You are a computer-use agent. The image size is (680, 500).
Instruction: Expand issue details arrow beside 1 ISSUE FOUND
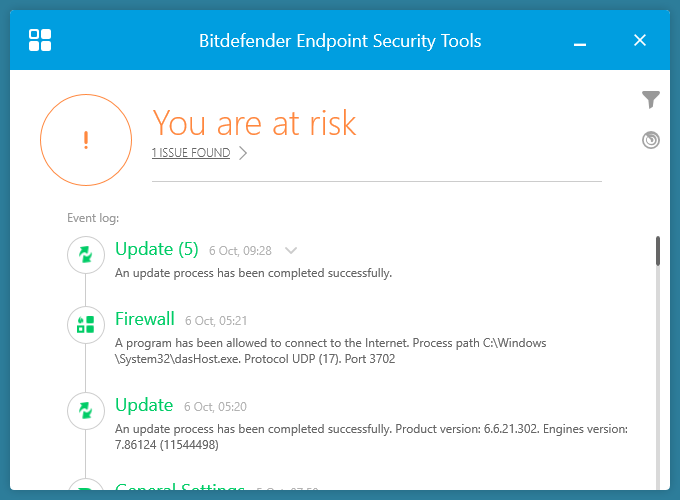tap(243, 153)
